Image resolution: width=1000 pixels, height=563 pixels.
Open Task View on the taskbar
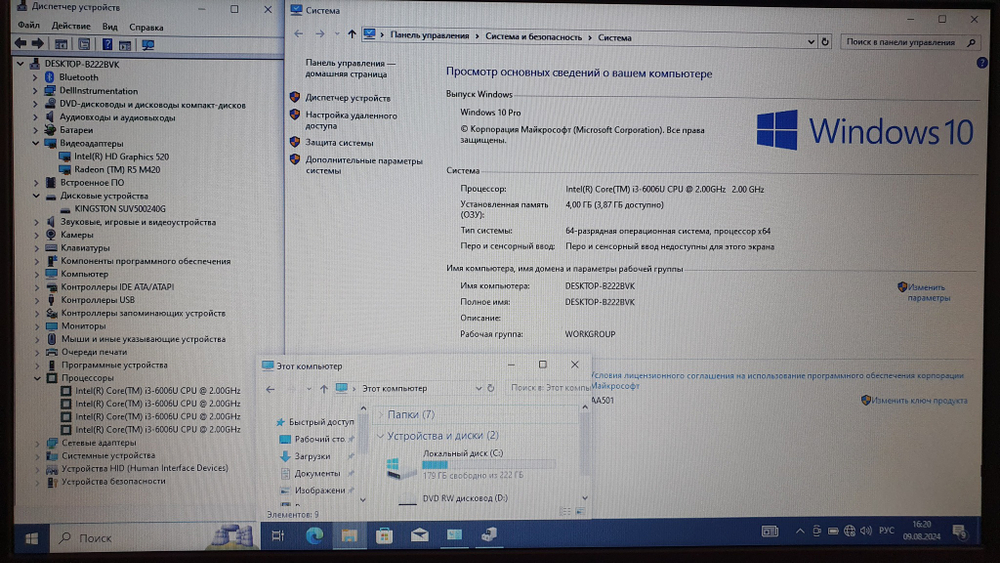[x=277, y=536]
